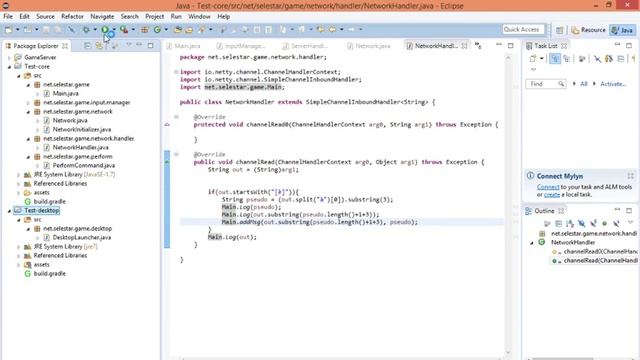Collapse NetworkHandler class in Outline
Screen dimensions: 640x360
532,242
